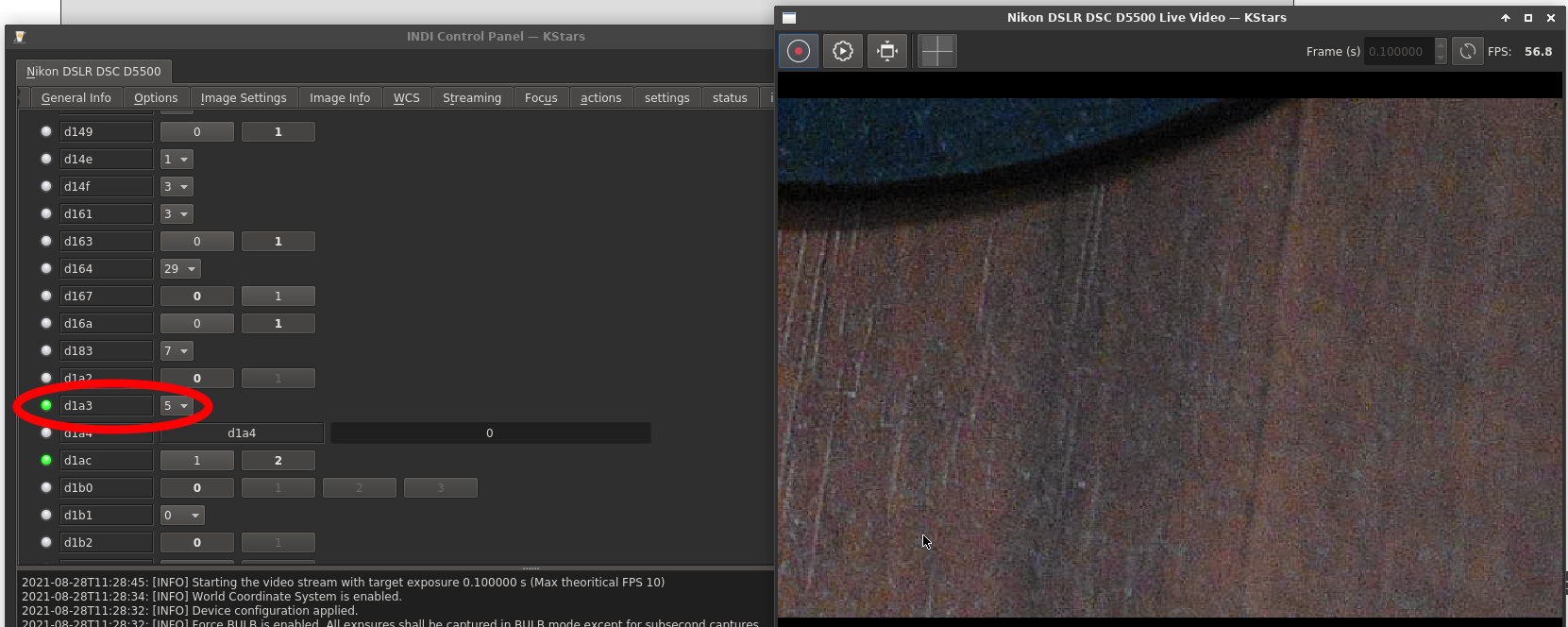1568x627 pixels.
Task: Set d1ac to 1
Action: coord(197,460)
